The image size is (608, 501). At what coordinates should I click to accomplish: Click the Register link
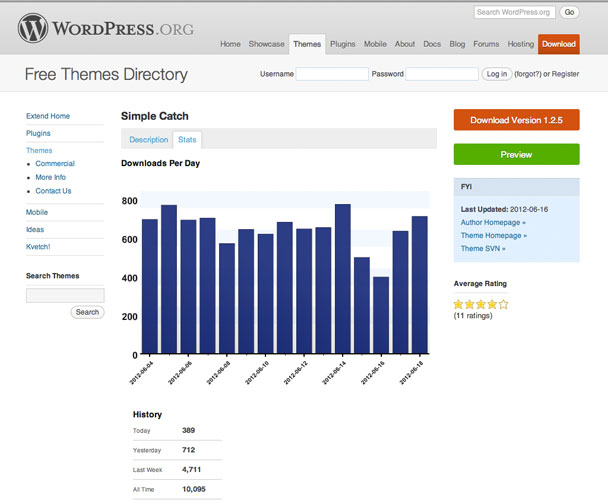(565, 74)
